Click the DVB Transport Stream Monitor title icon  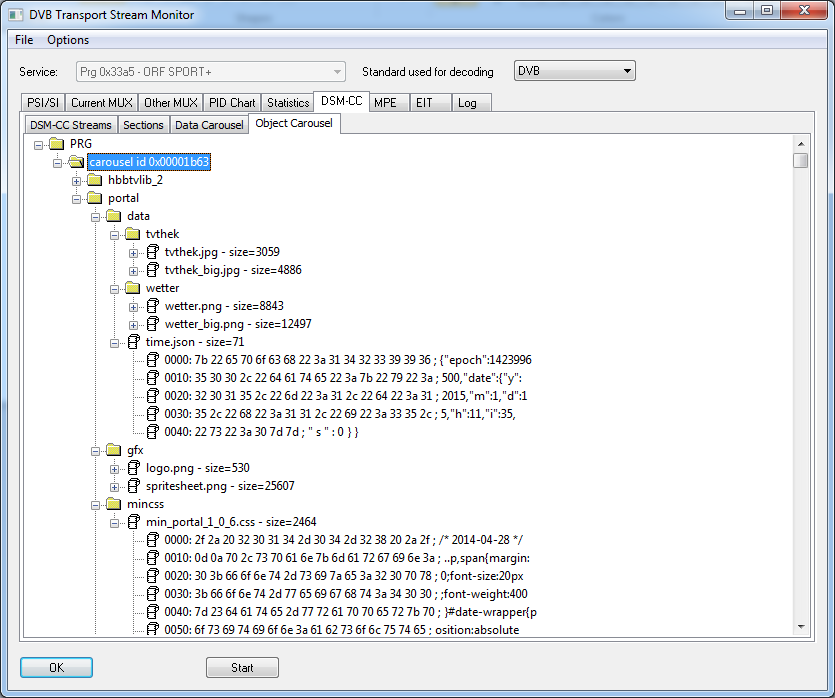[16, 15]
